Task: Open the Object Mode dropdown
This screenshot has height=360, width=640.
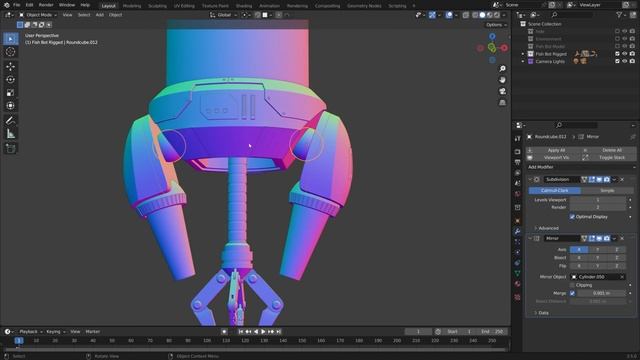Action: (x=38, y=15)
